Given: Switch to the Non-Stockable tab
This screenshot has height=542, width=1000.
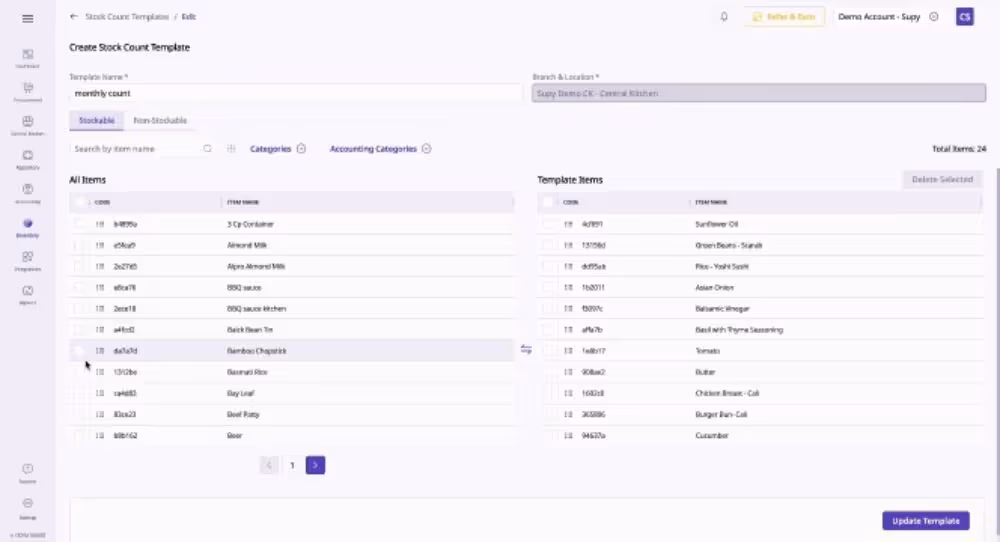Looking at the screenshot, I should [160, 120].
